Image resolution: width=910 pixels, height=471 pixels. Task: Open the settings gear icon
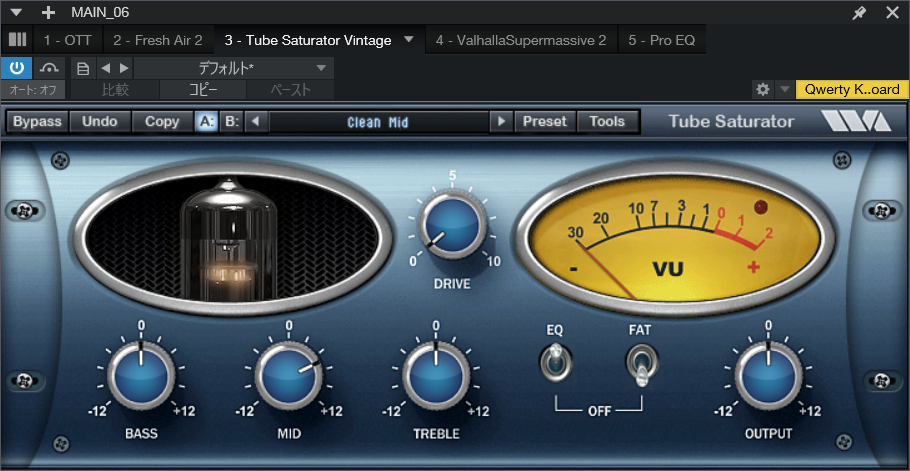pos(763,90)
